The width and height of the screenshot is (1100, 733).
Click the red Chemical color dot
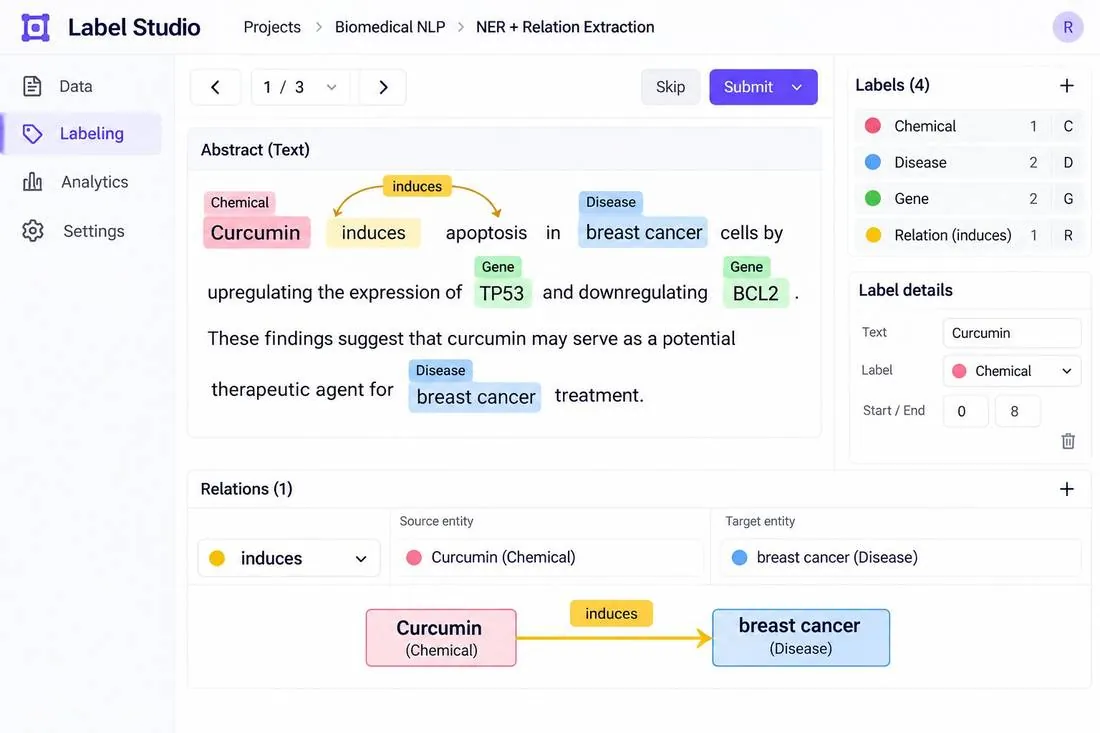click(x=873, y=126)
